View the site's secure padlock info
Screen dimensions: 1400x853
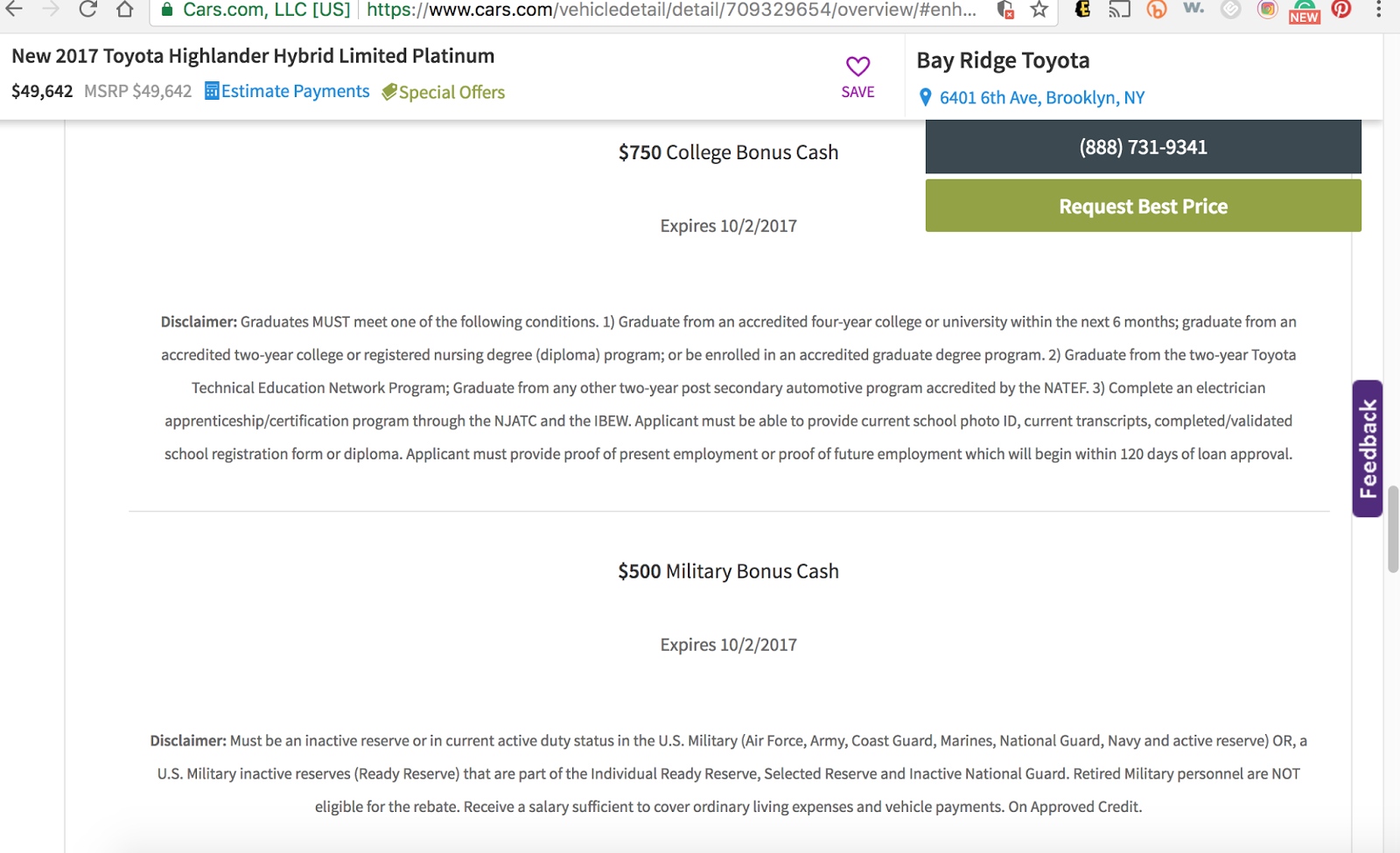pos(167,10)
